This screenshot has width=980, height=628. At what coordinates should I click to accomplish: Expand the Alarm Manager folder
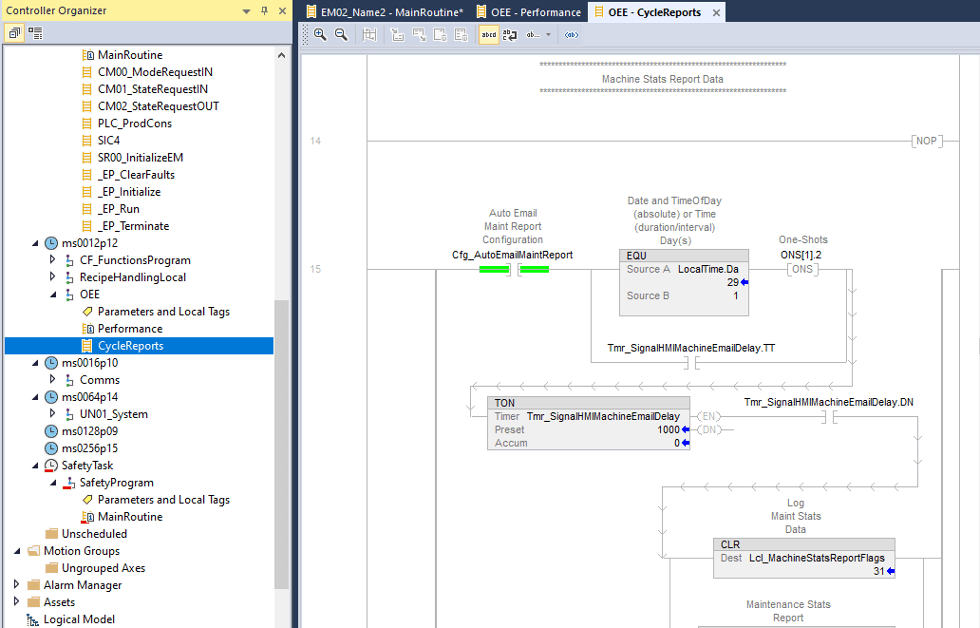17,585
